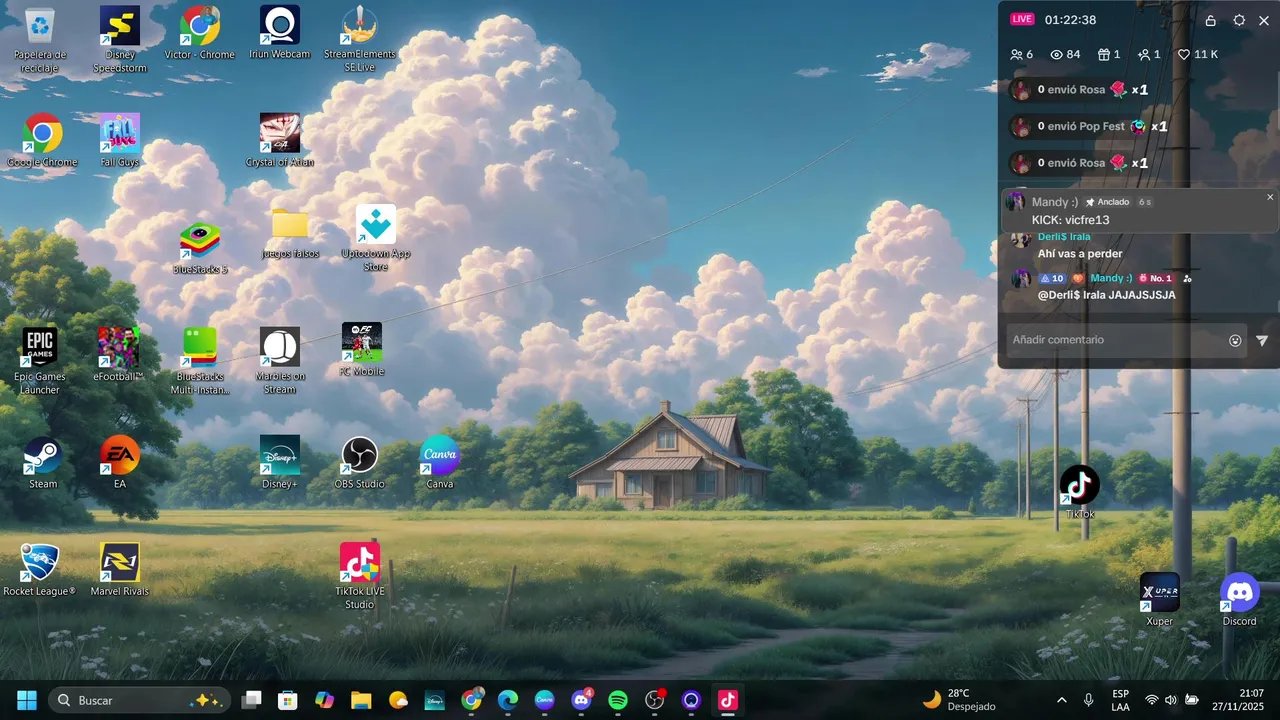
Task: Open Derli$ Irala username in chat
Action: click(1064, 237)
